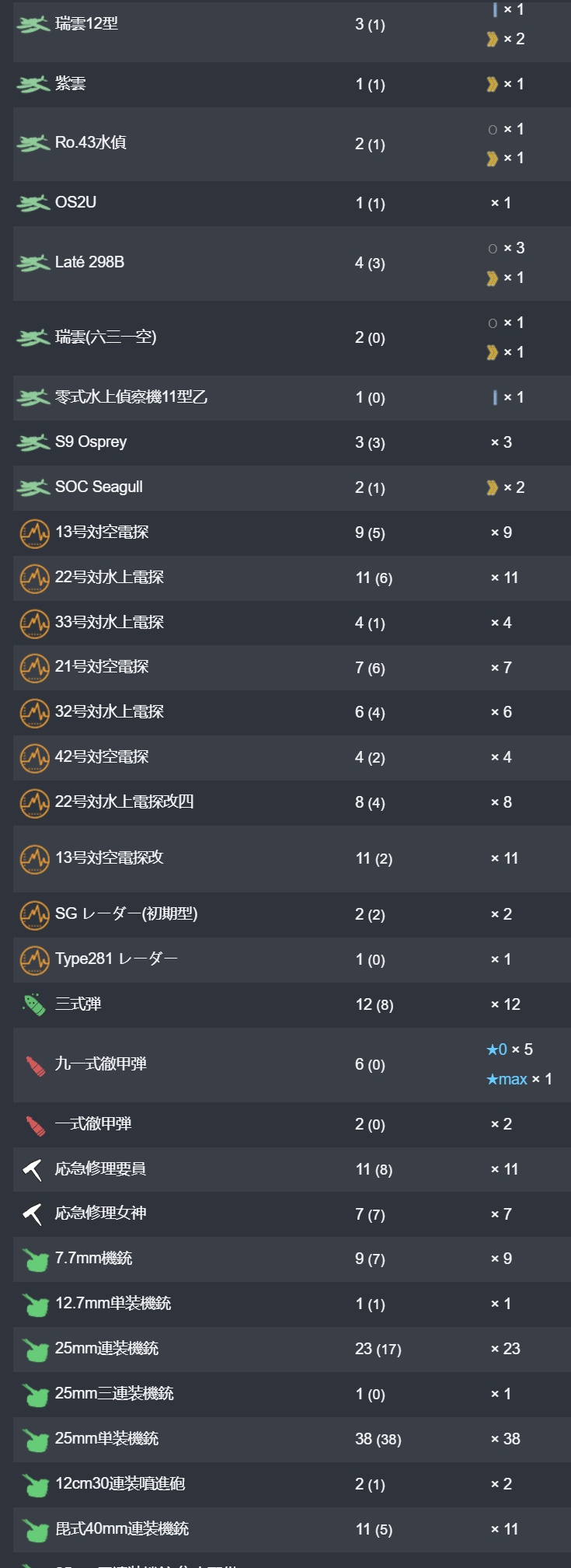Click the hammer icon beside 応急修理女神
This screenshot has height=1568, width=571.
[x=32, y=1214]
